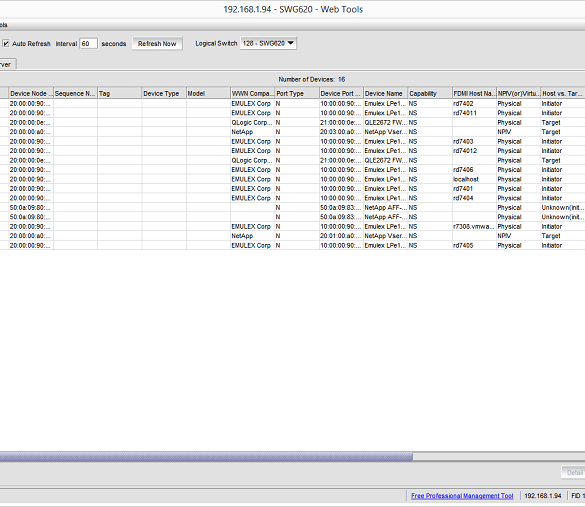Sort by Capability column header
Screen dimensions: 585x507
pyautogui.click(x=430, y=93)
